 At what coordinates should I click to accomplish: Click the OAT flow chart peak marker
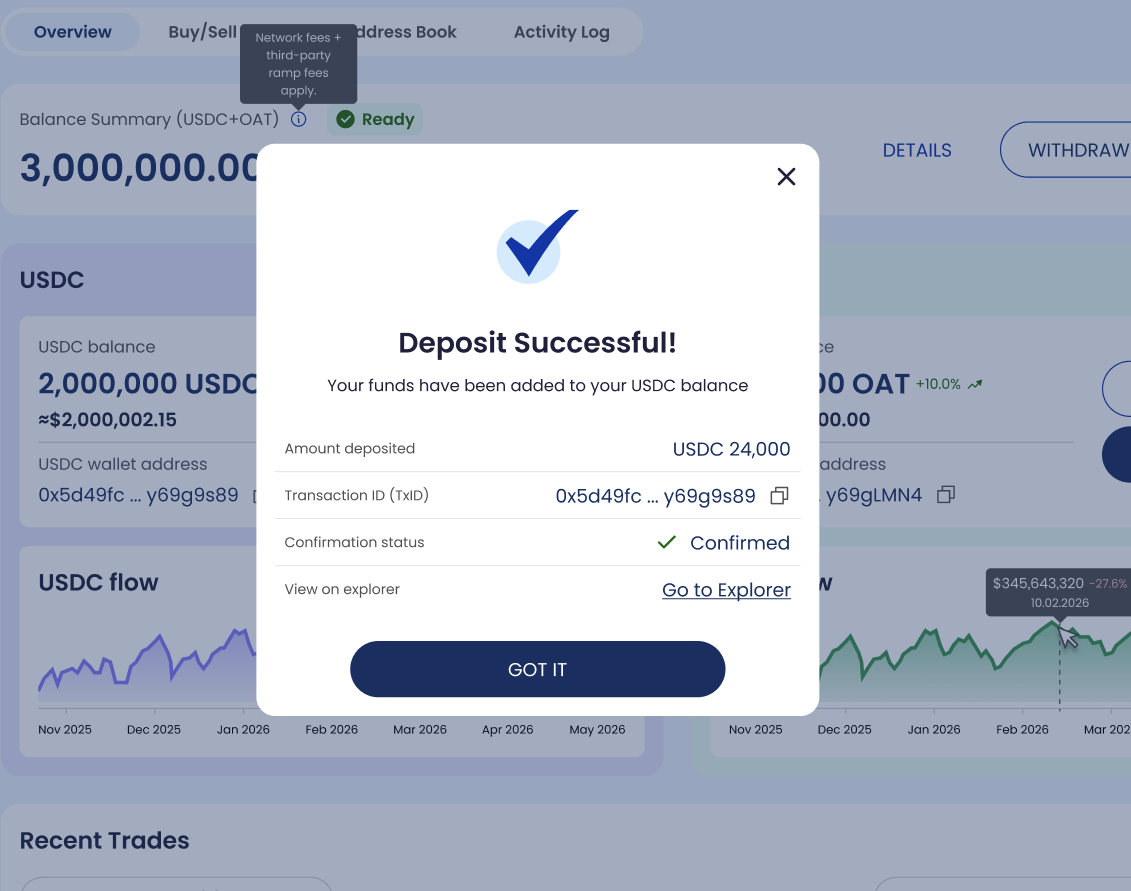tap(1059, 623)
